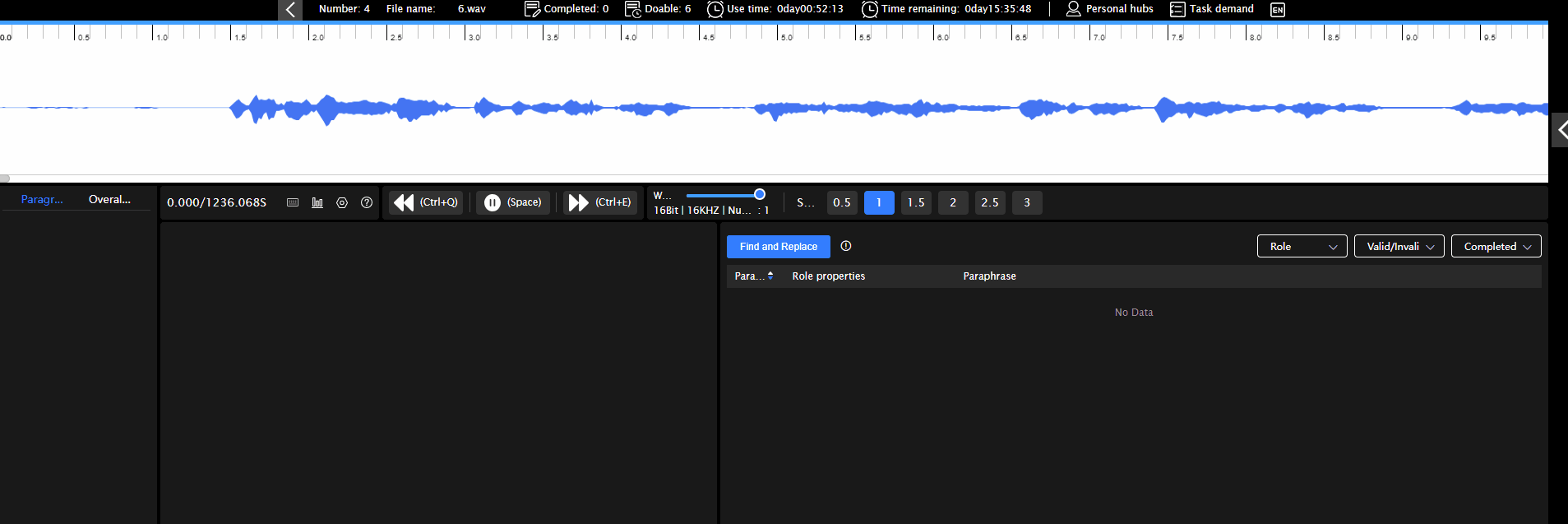The image size is (1568, 524).
Task: Open the Role dropdown
Action: tap(1302, 246)
